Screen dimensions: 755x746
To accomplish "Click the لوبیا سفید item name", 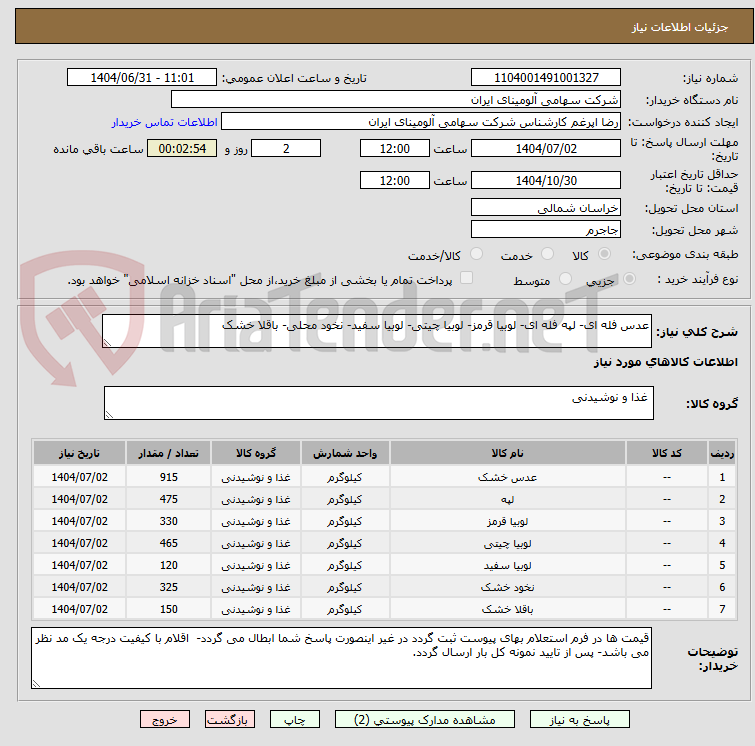I will 508,566.
